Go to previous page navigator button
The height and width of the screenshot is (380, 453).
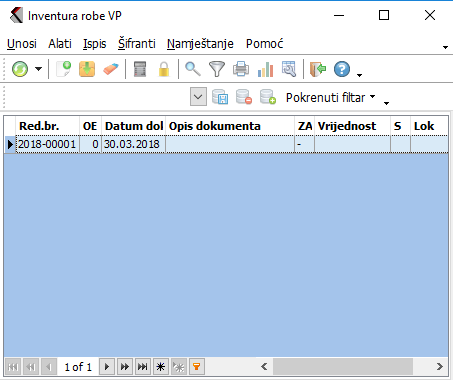point(31,367)
